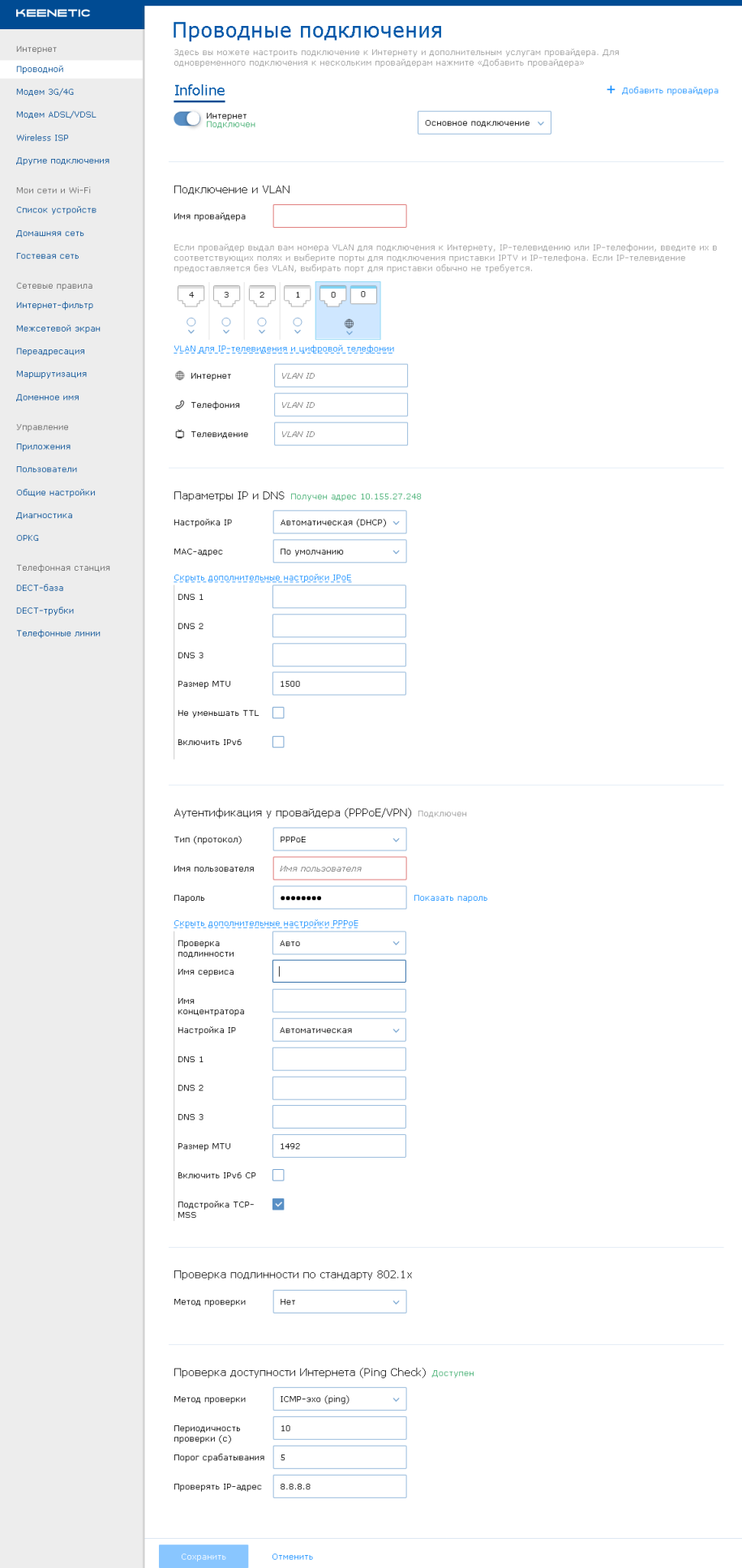Click TV icon beside Телевидение label
The width and height of the screenshot is (742, 1568).
click(x=180, y=434)
